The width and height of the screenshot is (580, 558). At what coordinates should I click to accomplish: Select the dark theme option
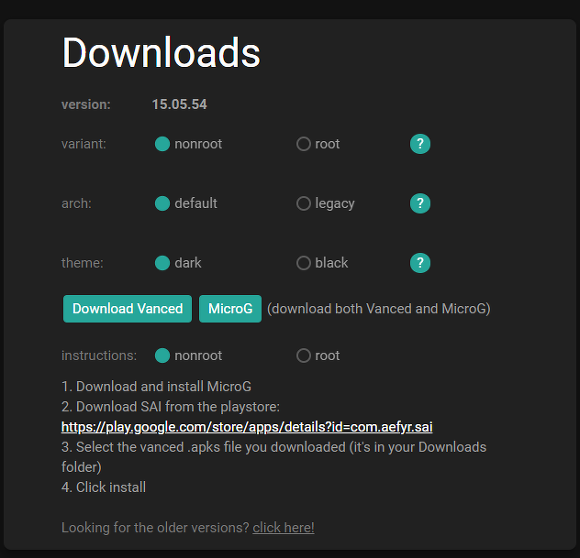coord(162,263)
